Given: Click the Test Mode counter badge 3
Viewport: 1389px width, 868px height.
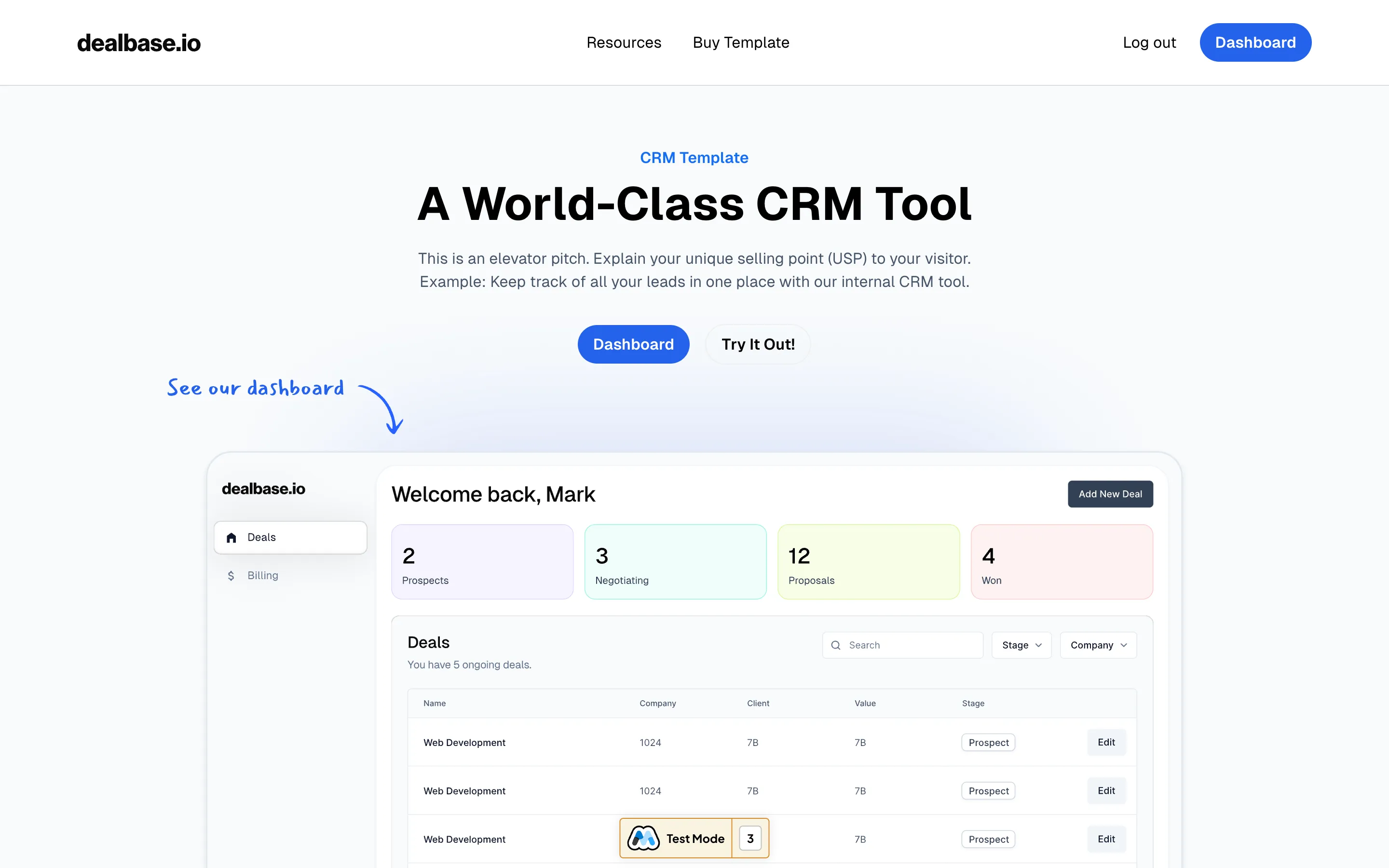Looking at the screenshot, I should (750, 838).
